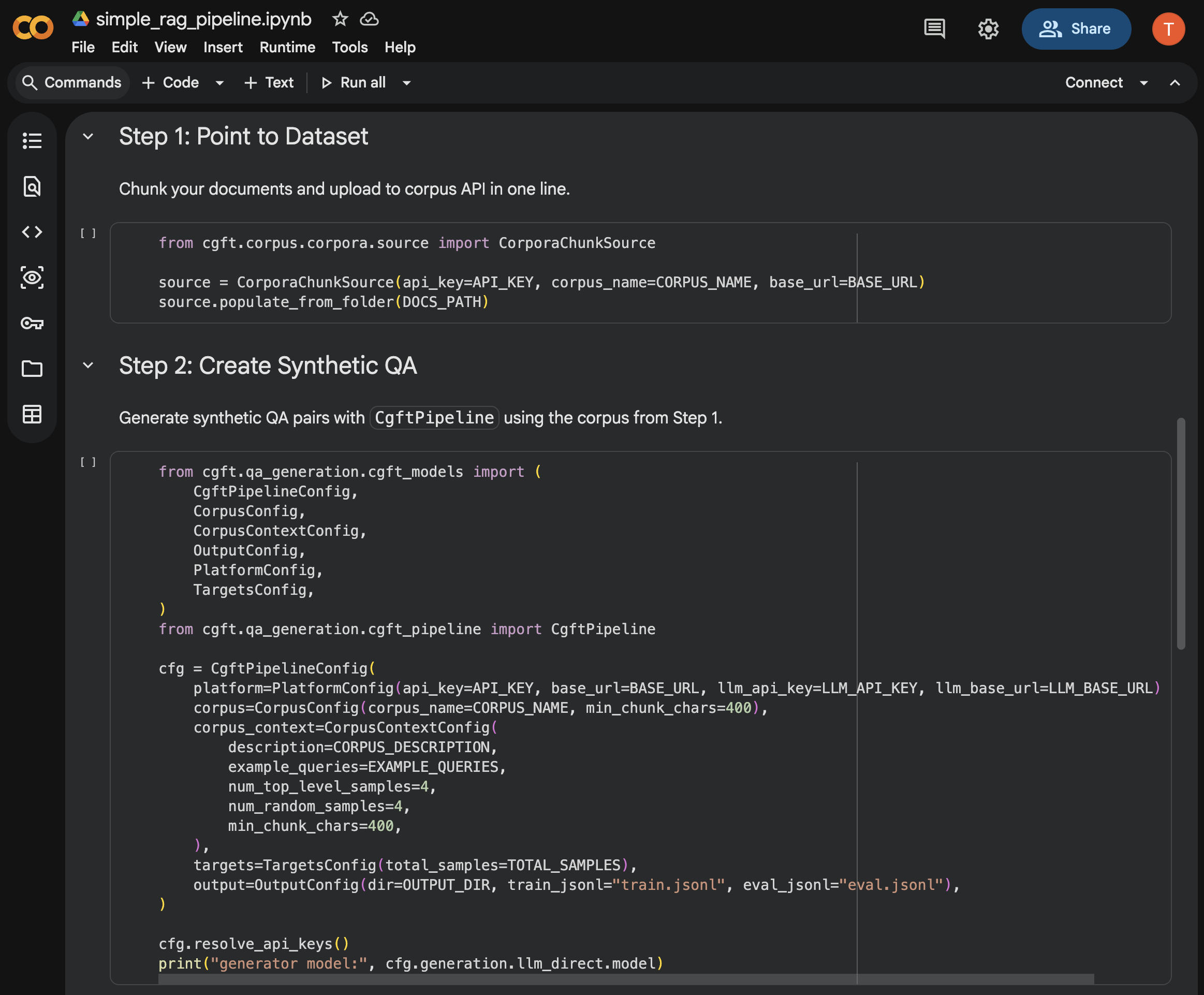Click the Google Drive file icon
Viewport: 1204px width, 995px height.
pyautogui.click(x=80, y=19)
